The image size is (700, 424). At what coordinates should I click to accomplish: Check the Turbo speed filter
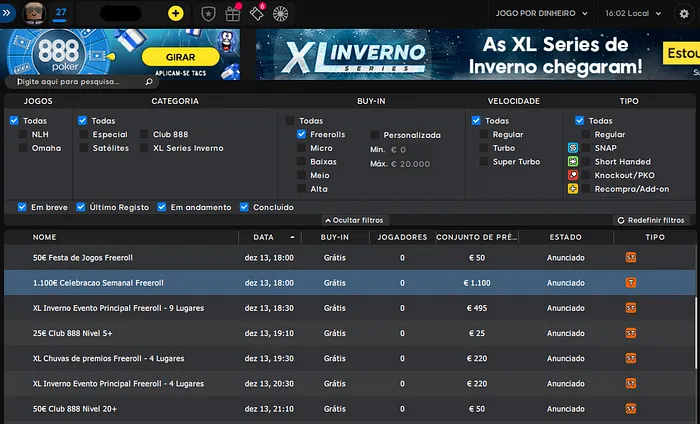click(483, 148)
